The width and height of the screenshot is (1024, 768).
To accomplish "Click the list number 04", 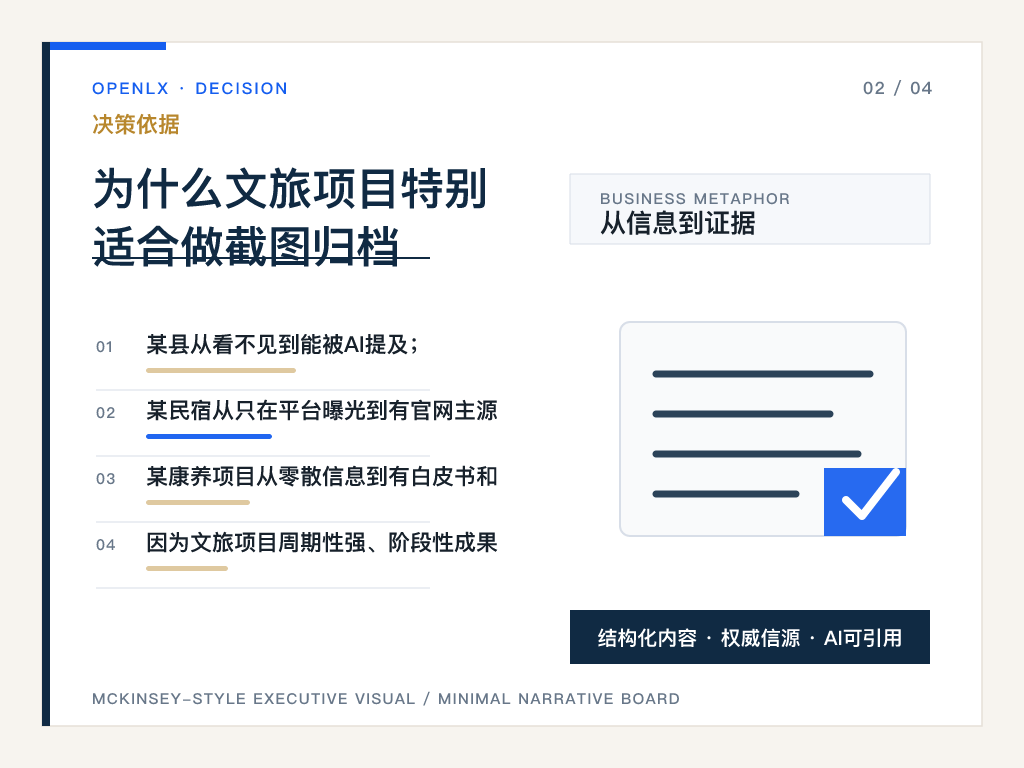I will point(105,545).
